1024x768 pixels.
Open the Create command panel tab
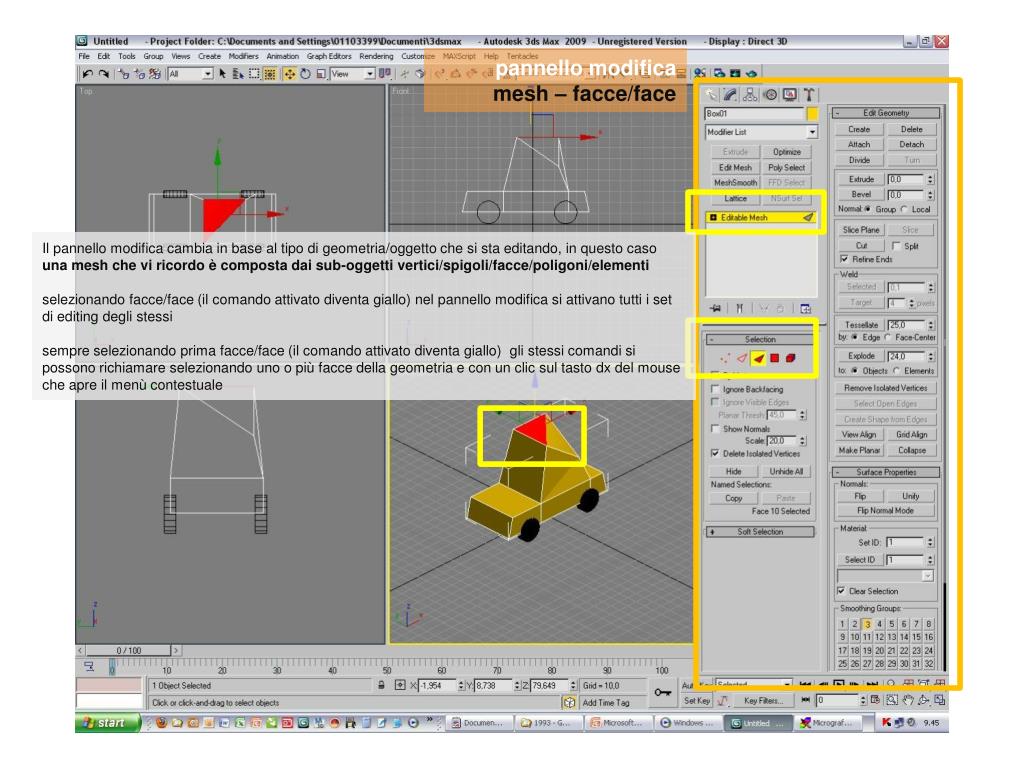[x=711, y=95]
